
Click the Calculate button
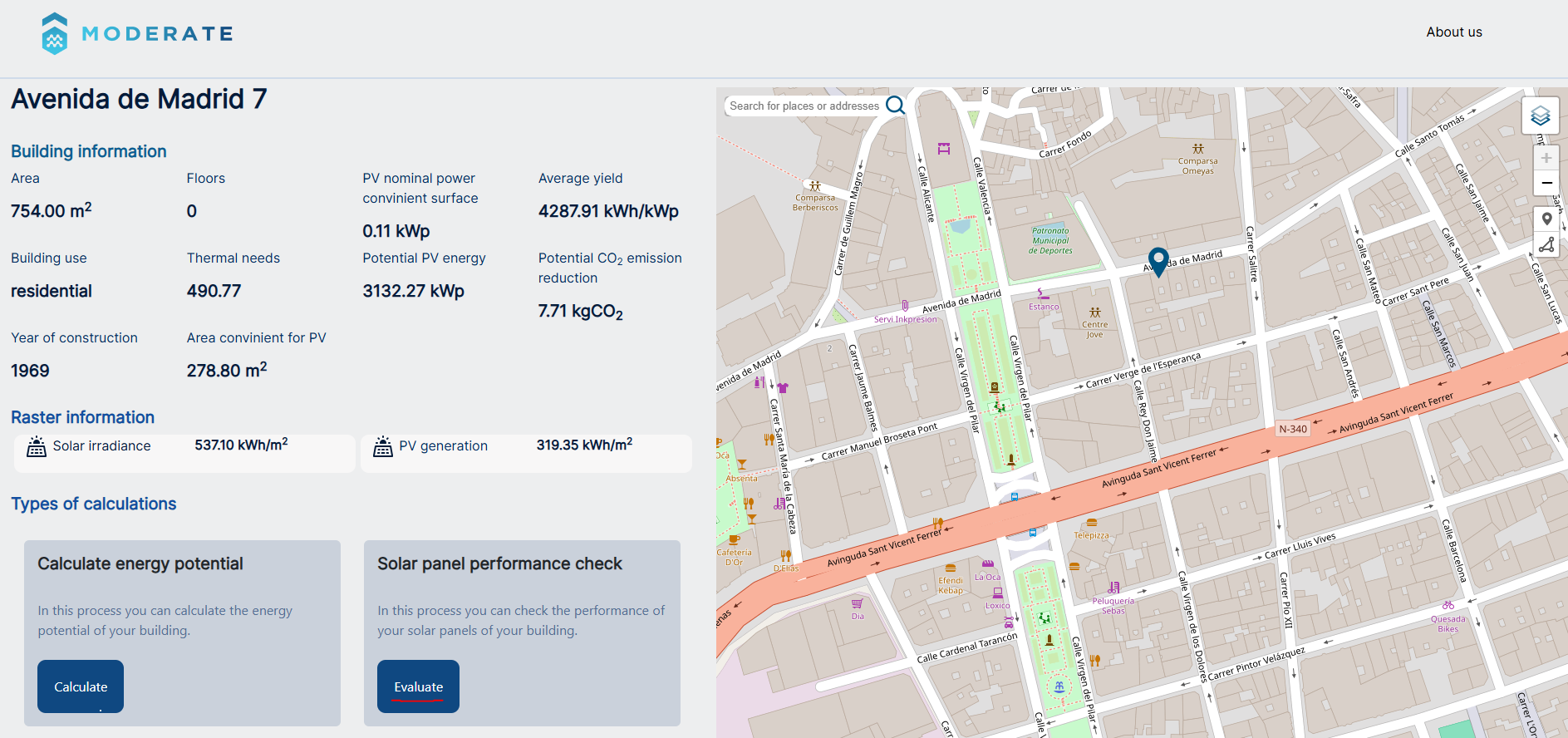point(81,686)
